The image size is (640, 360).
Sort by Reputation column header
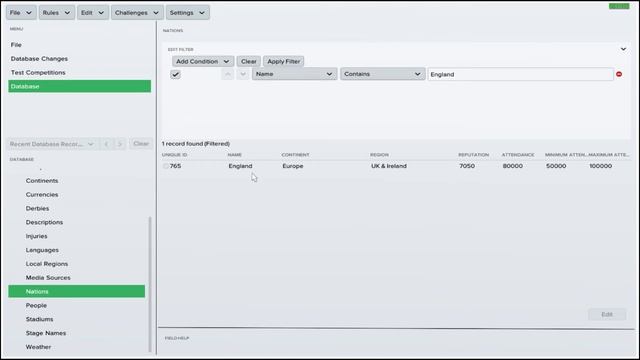coord(473,155)
